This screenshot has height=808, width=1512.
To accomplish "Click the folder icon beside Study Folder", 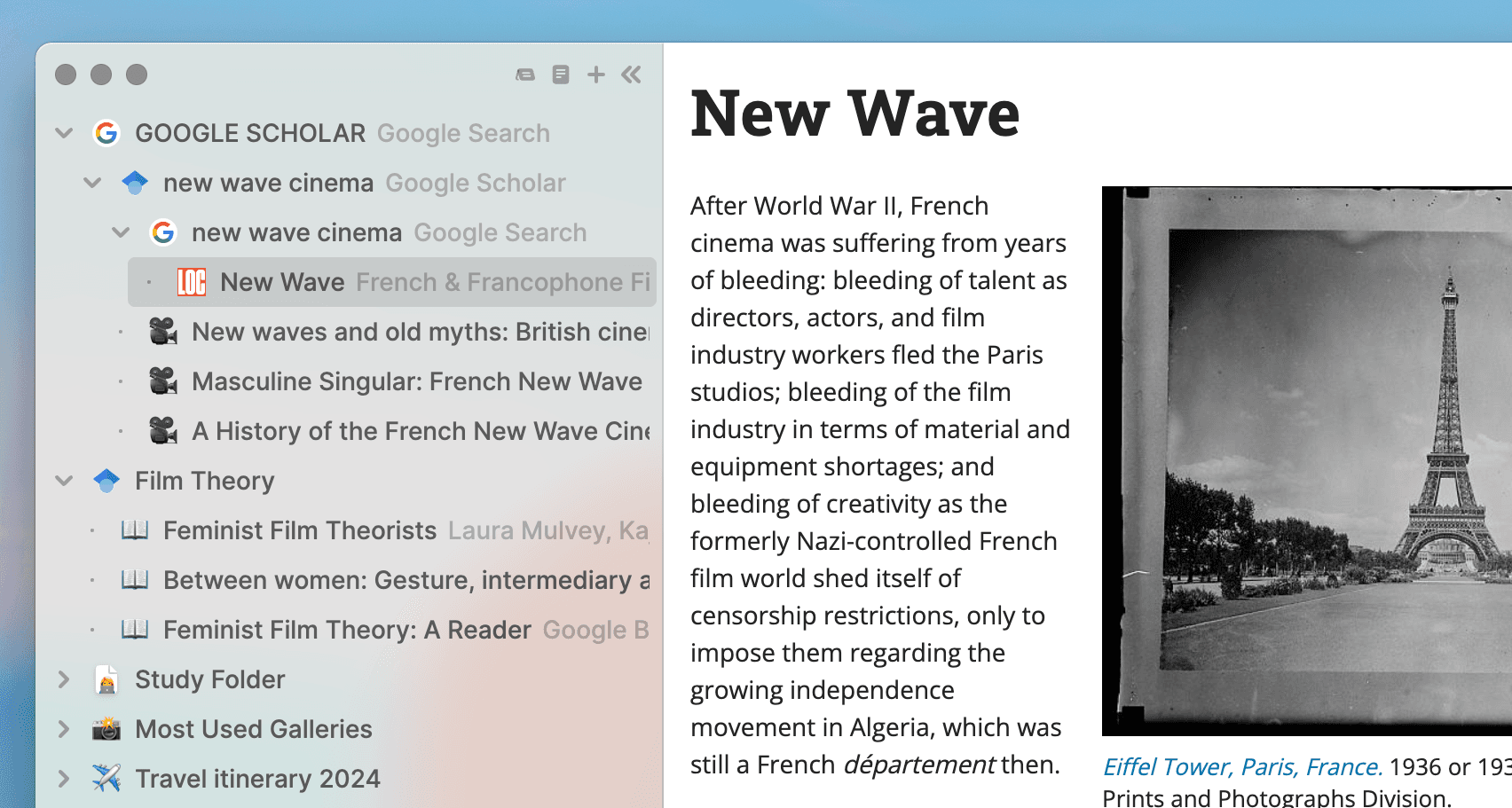I will (x=106, y=679).
